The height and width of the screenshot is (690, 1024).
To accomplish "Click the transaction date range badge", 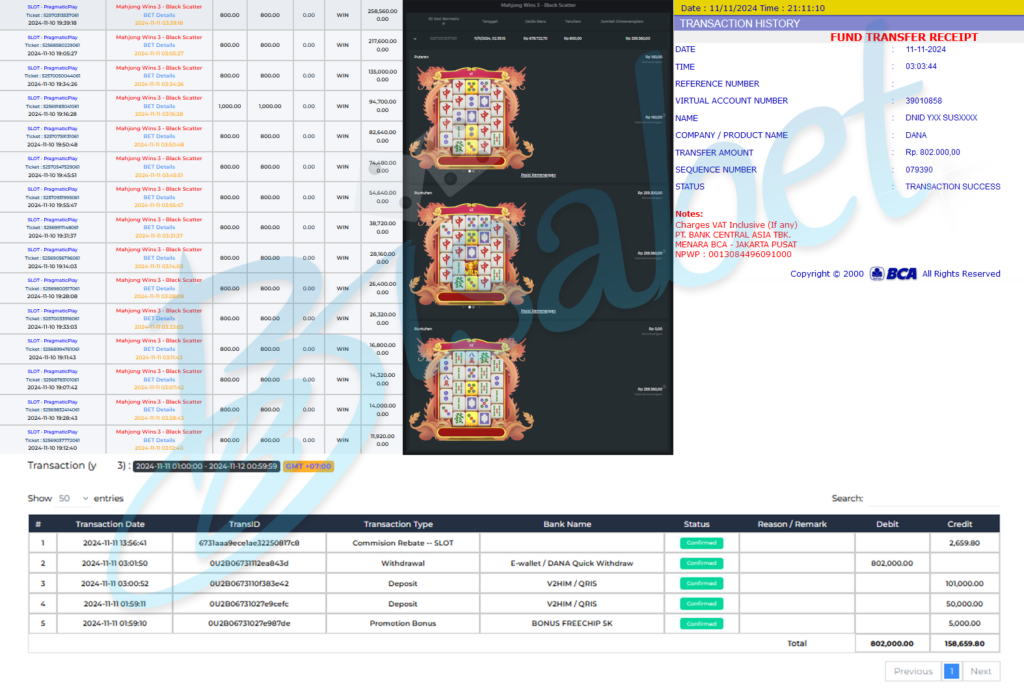I will pos(205,466).
